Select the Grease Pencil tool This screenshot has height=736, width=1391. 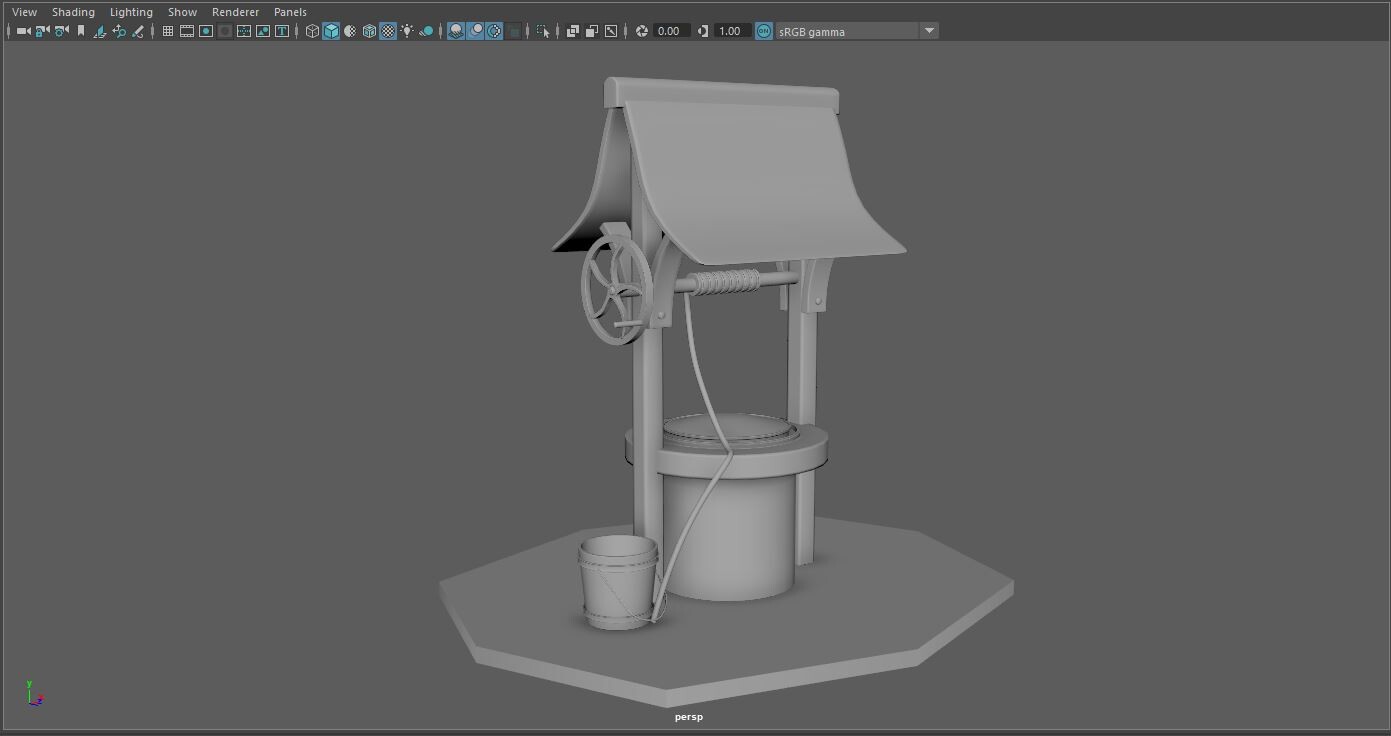coord(138,31)
